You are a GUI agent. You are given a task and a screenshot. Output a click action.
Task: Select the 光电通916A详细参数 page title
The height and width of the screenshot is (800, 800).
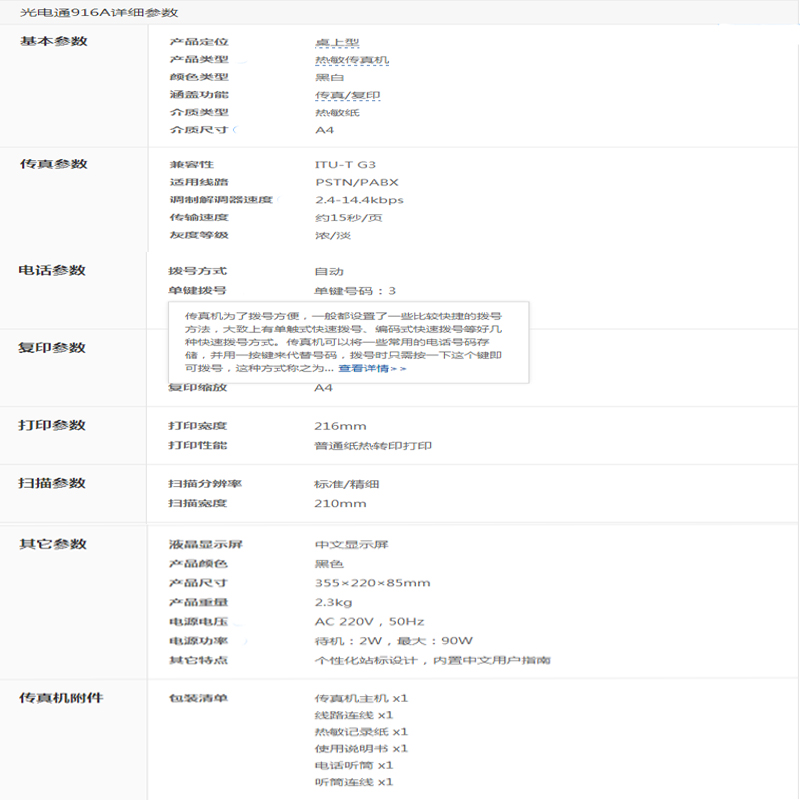pyautogui.click(x=99, y=13)
